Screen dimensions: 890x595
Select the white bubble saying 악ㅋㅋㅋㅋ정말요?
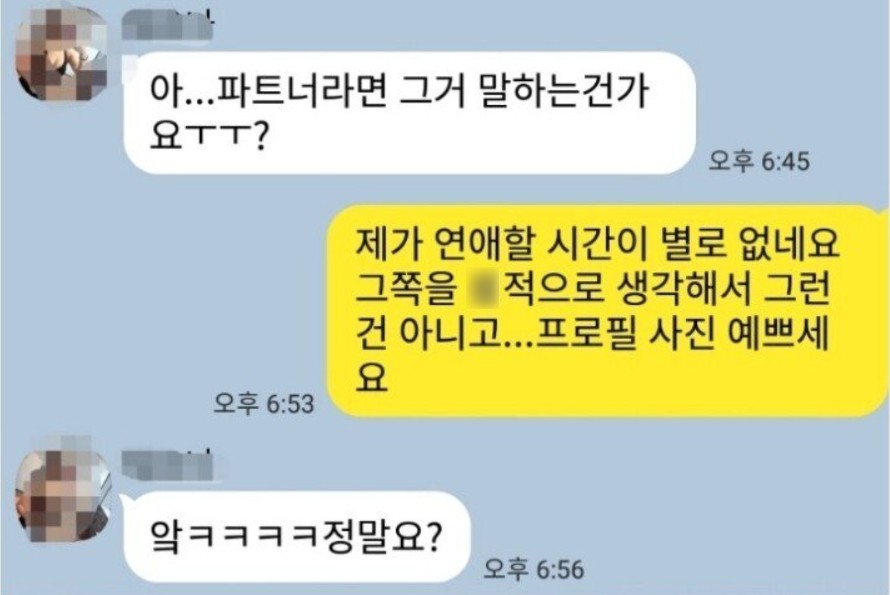[x=297, y=537]
